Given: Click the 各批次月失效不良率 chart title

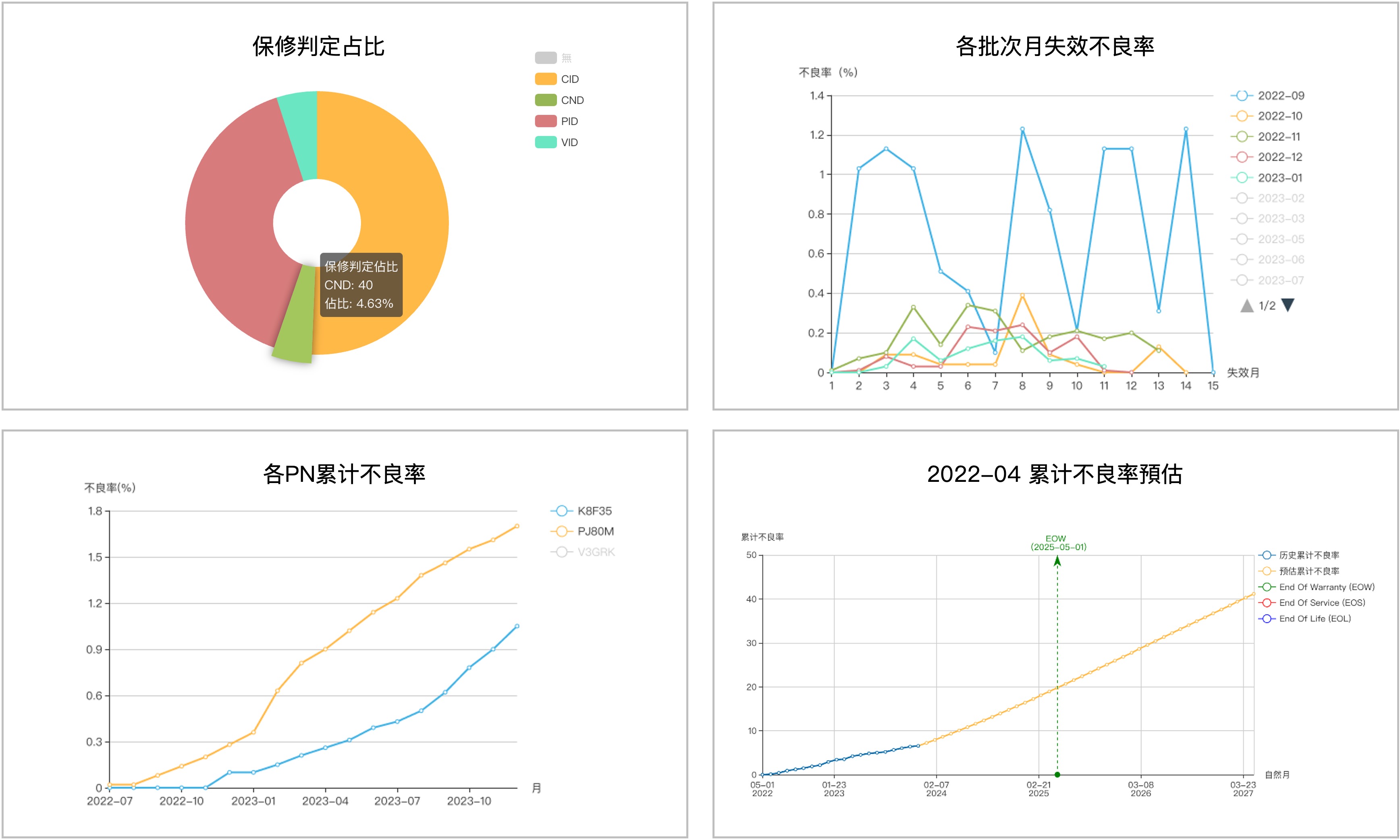Looking at the screenshot, I should pyautogui.click(x=1055, y=46).
